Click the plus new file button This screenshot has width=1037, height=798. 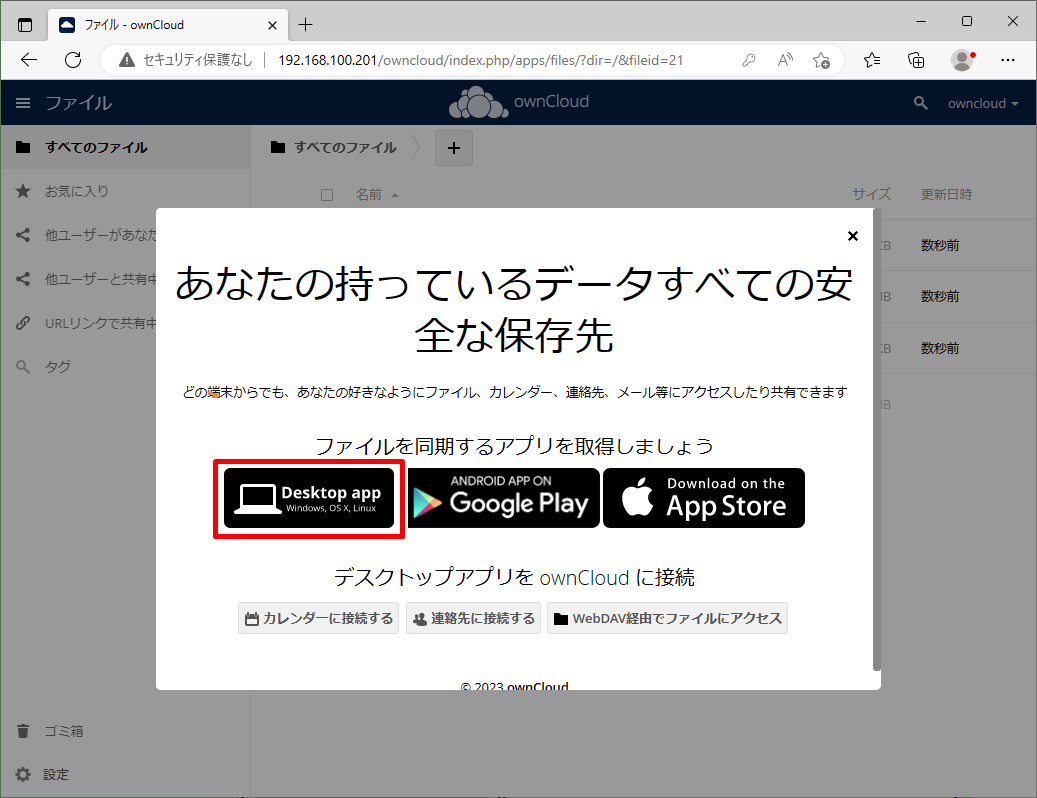[454, 148]
